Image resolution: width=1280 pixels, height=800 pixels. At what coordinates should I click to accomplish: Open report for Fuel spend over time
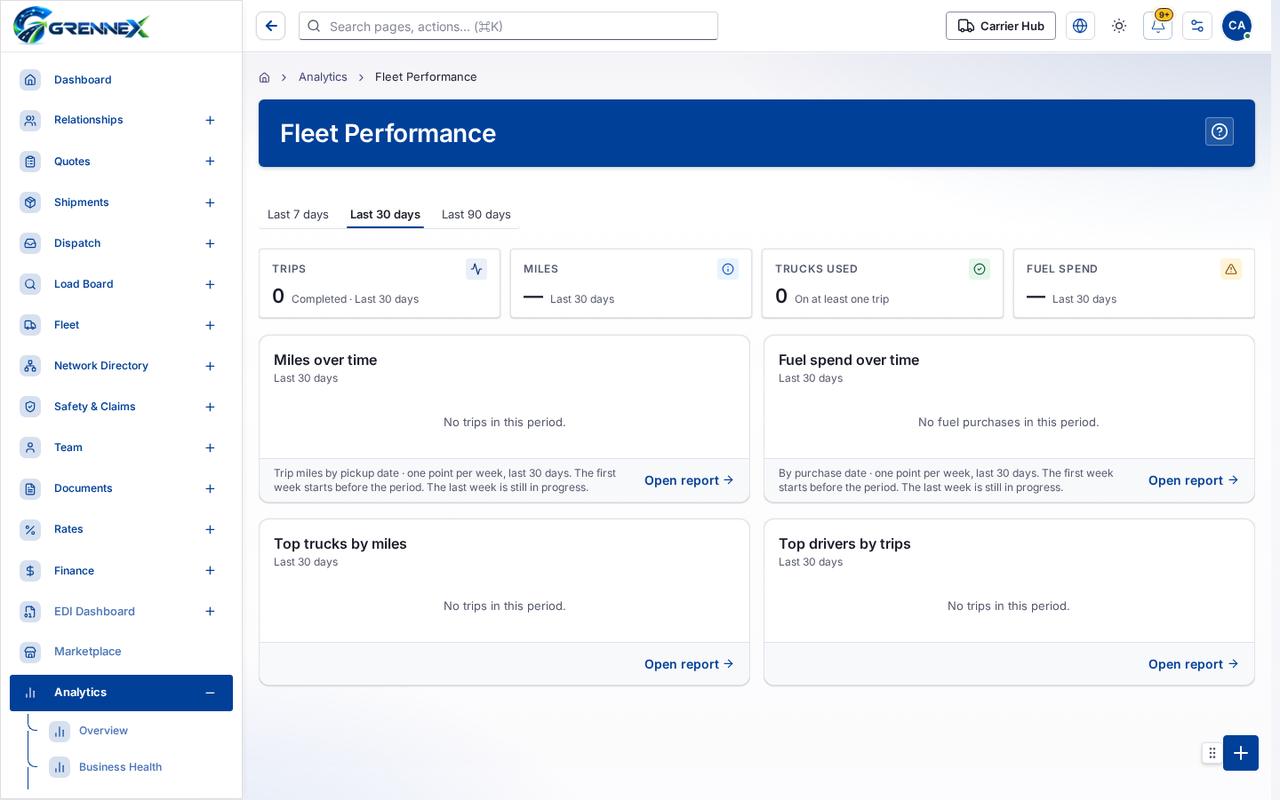click(x=1193, y=480)
